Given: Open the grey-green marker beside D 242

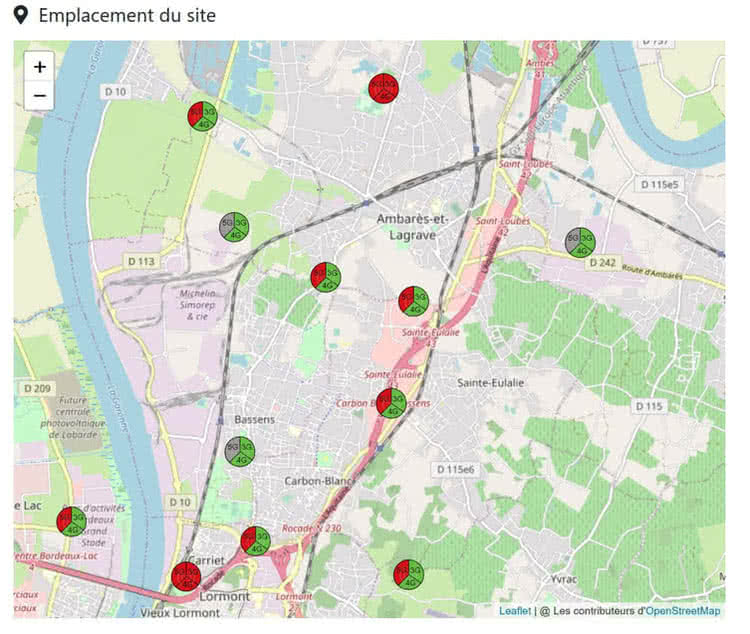Looking at the screenshot, I should 580,241.
